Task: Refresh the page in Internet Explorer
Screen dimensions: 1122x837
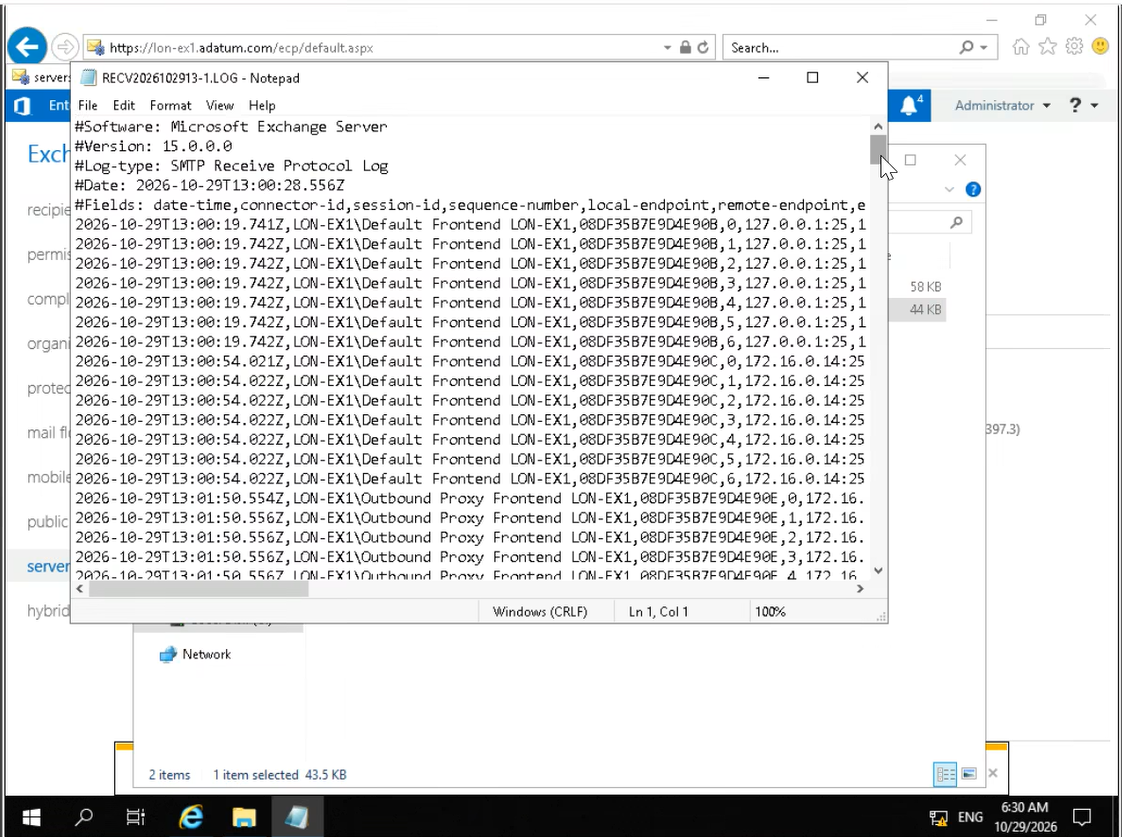Action: click(703, 47)
